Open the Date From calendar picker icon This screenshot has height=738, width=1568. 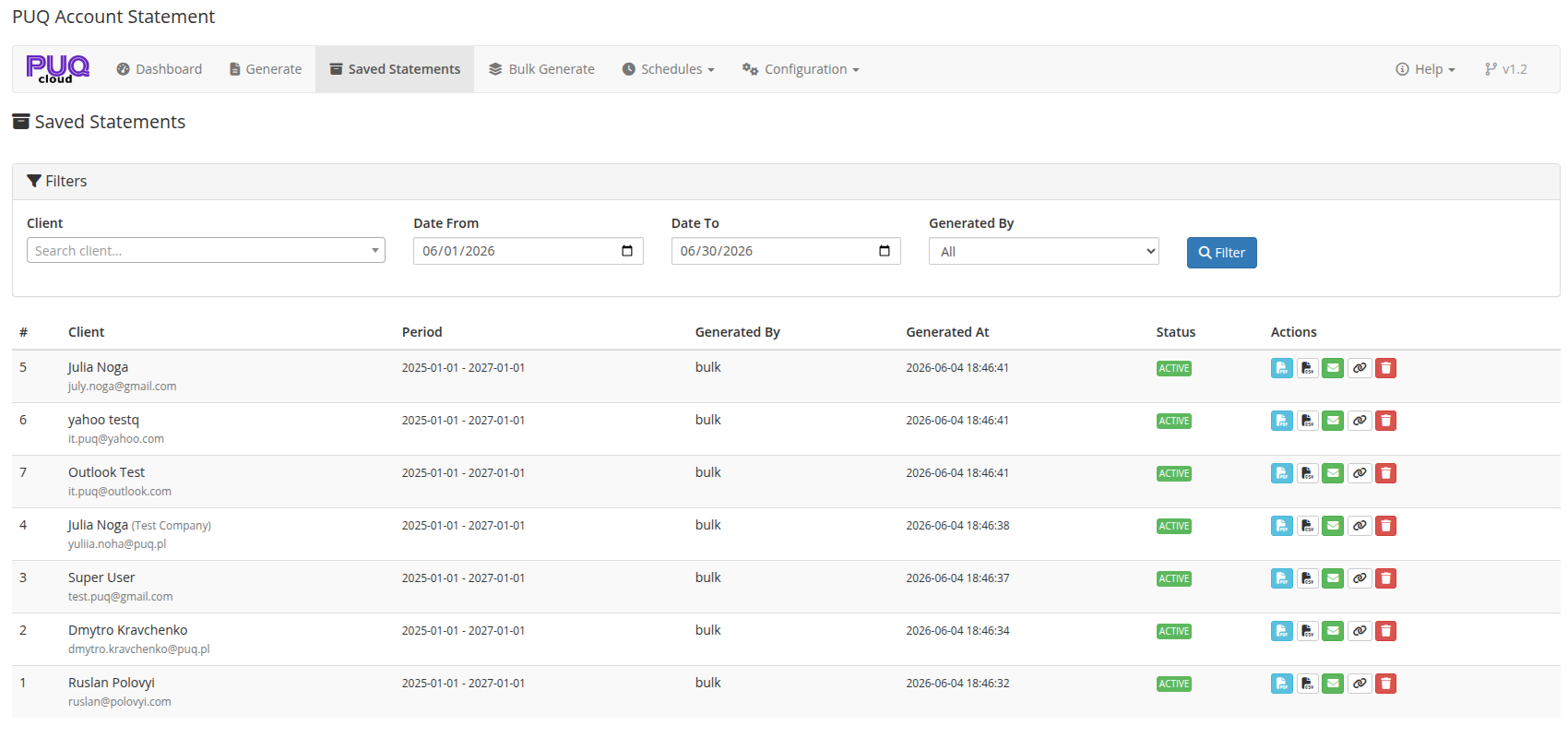click(x=627, y=251)
